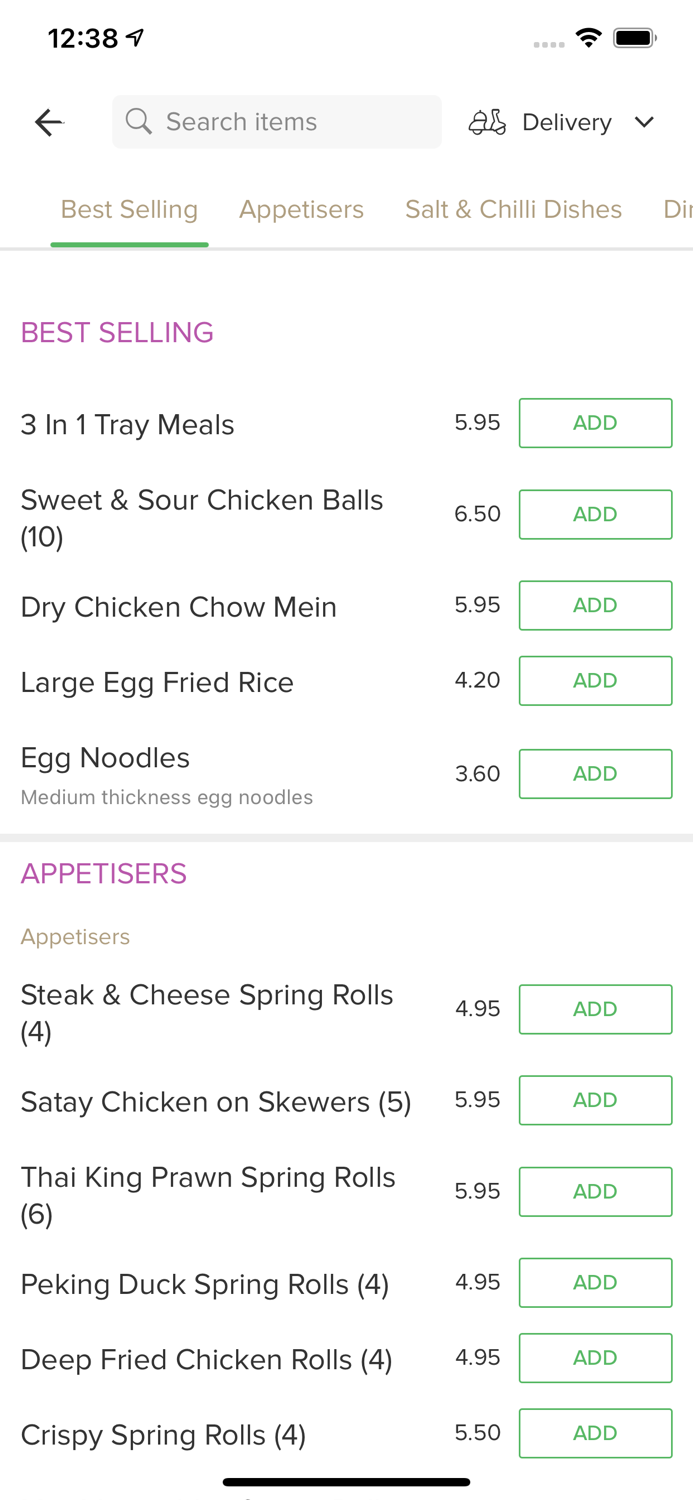This screenshot has height=1500, width=693.
Task: Switch to the Appetisers tab
Action: [302, 209]
